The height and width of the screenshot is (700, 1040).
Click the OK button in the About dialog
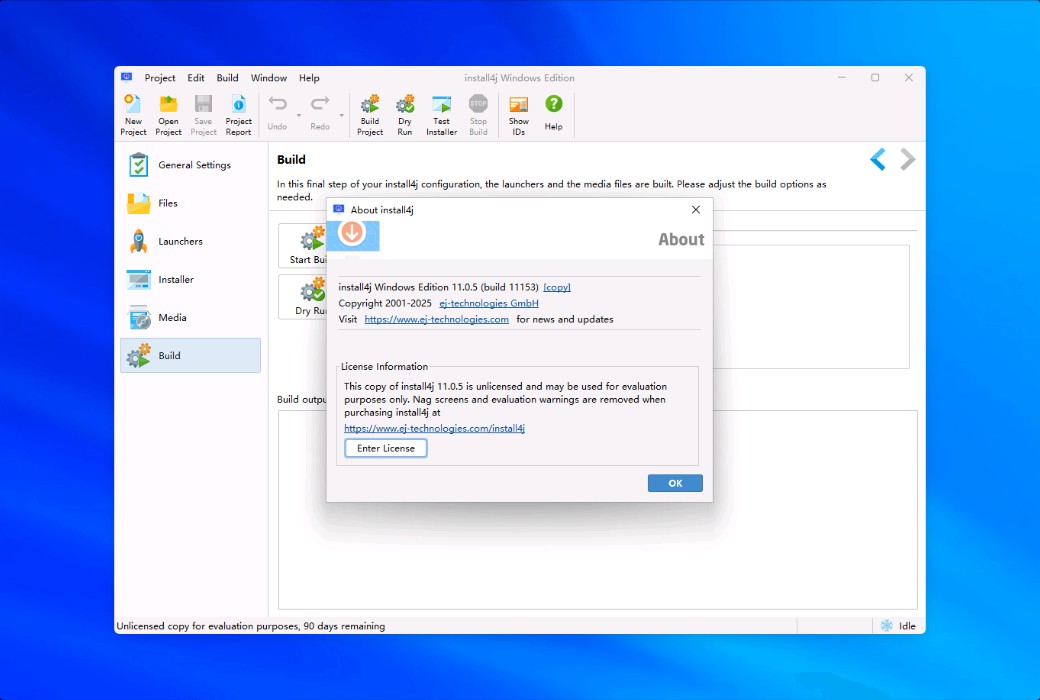(675, 483)
